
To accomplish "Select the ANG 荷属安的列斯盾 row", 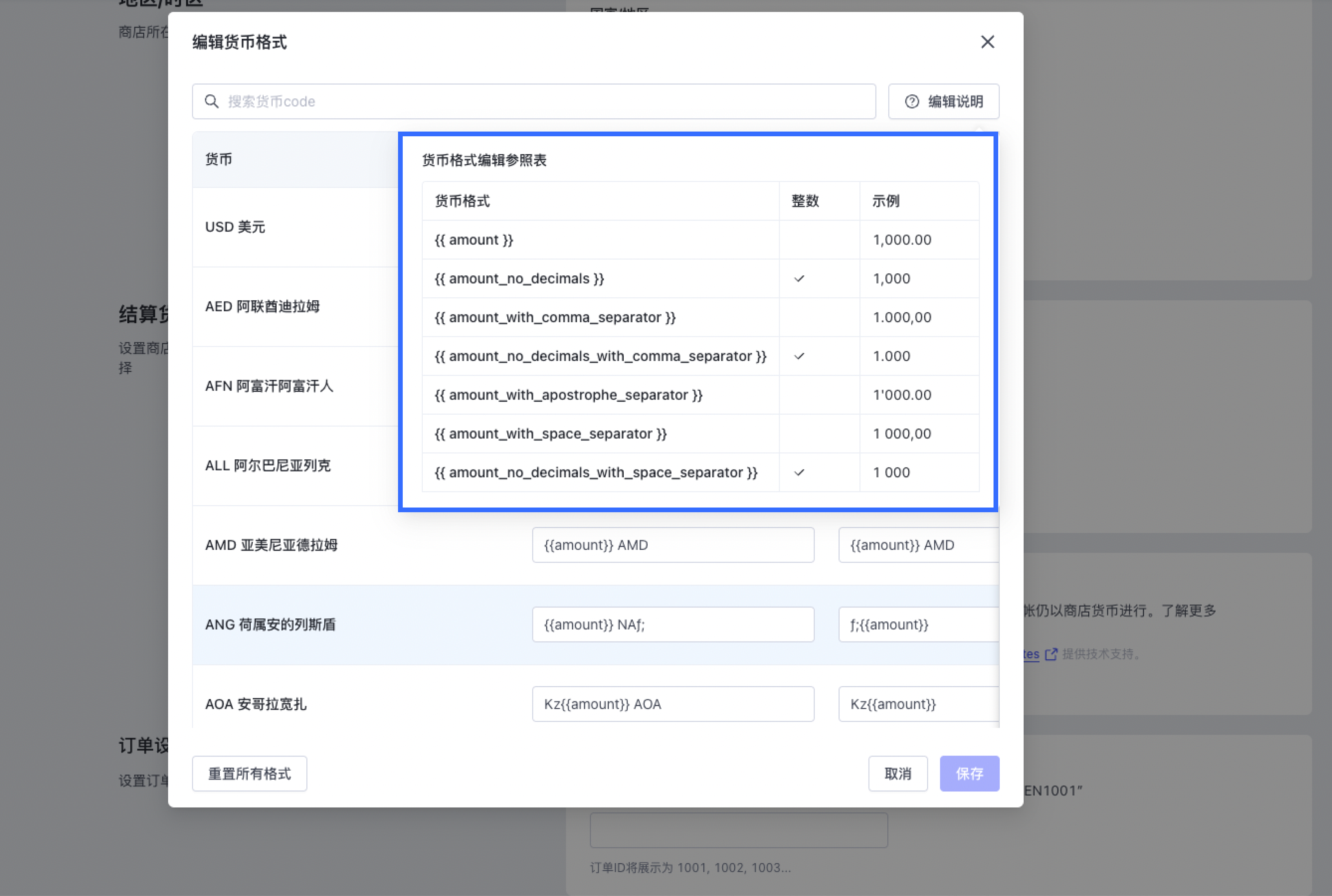I will [x=596, y=624].
